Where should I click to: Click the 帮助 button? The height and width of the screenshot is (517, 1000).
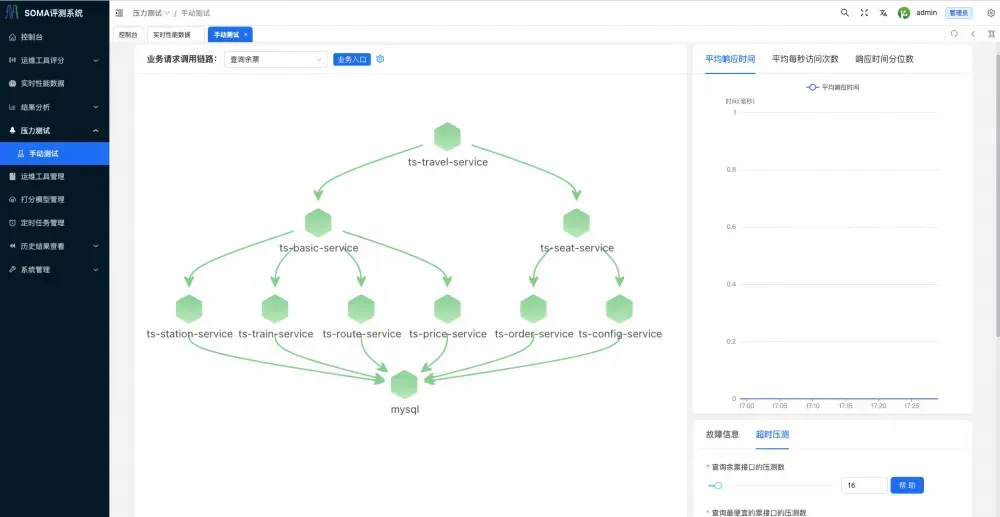(907, 485)
